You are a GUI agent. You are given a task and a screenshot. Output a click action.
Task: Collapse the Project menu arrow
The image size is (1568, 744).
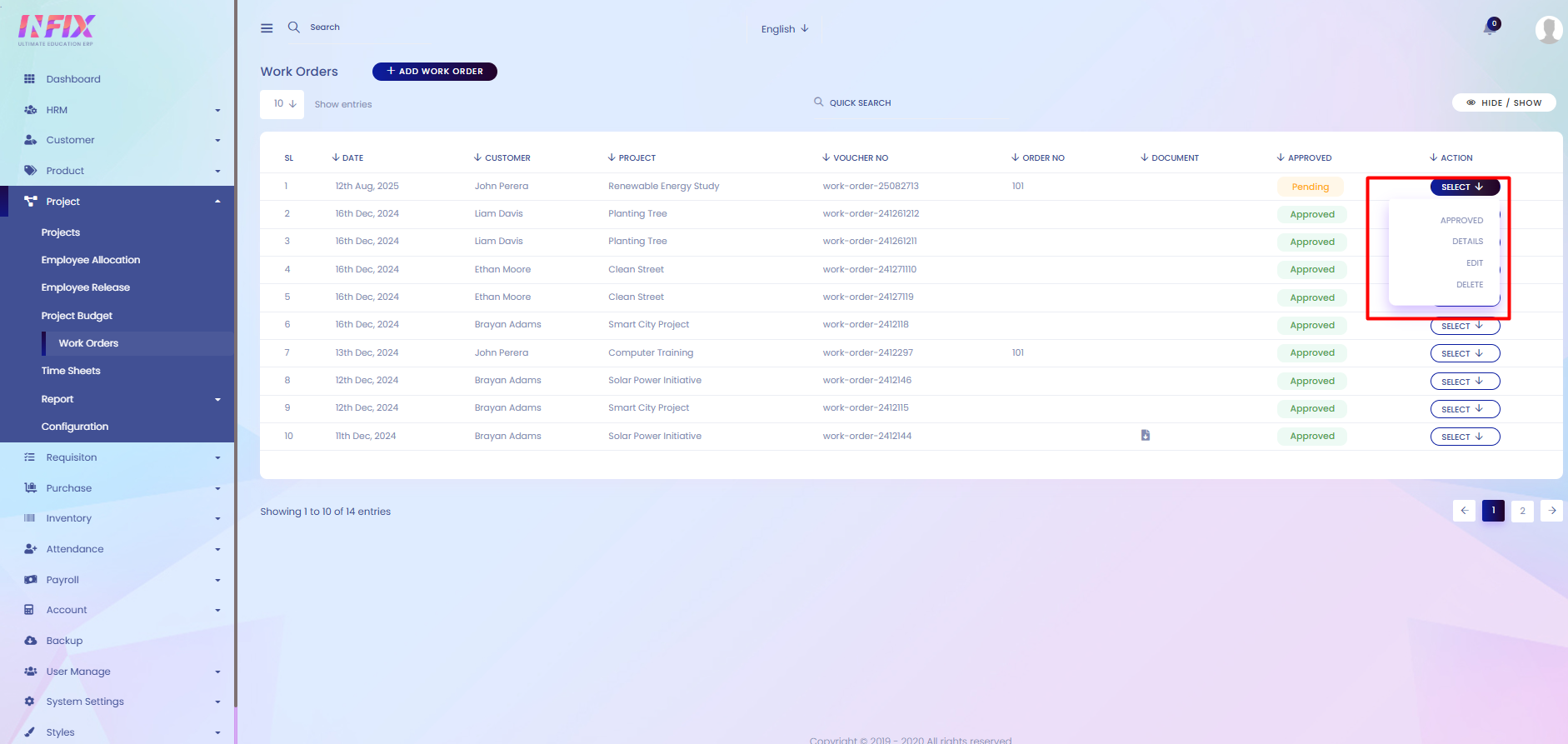[x=217, y=202]
